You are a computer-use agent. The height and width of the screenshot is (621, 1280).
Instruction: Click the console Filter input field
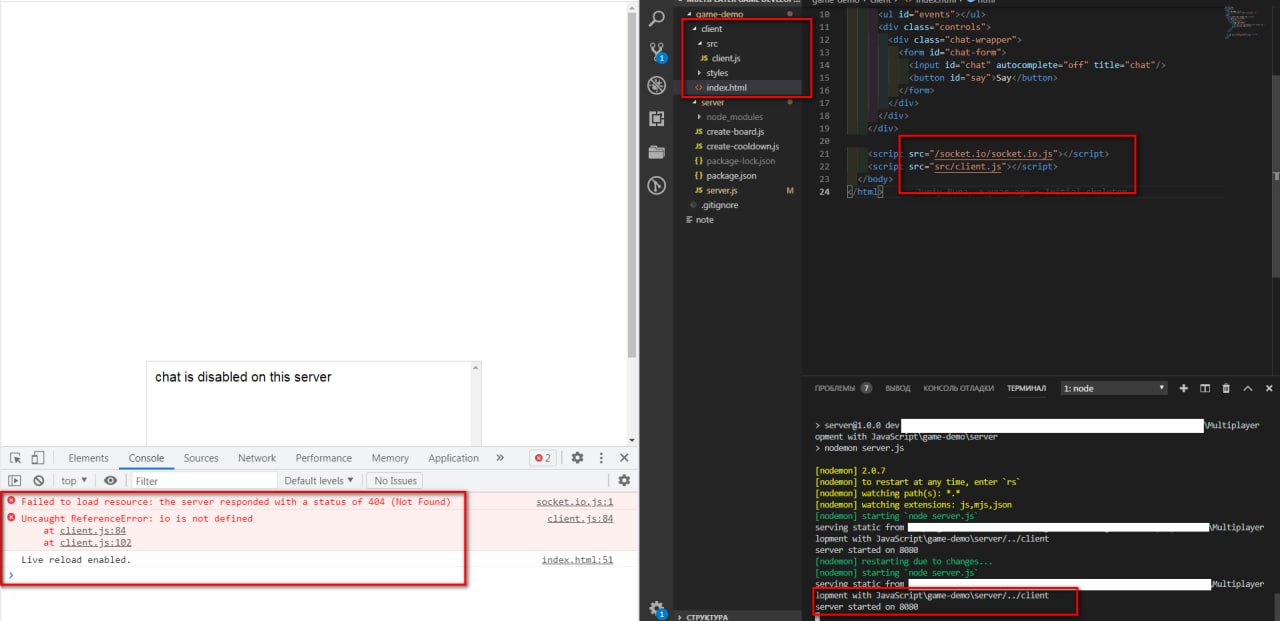[x=204, y=481]
